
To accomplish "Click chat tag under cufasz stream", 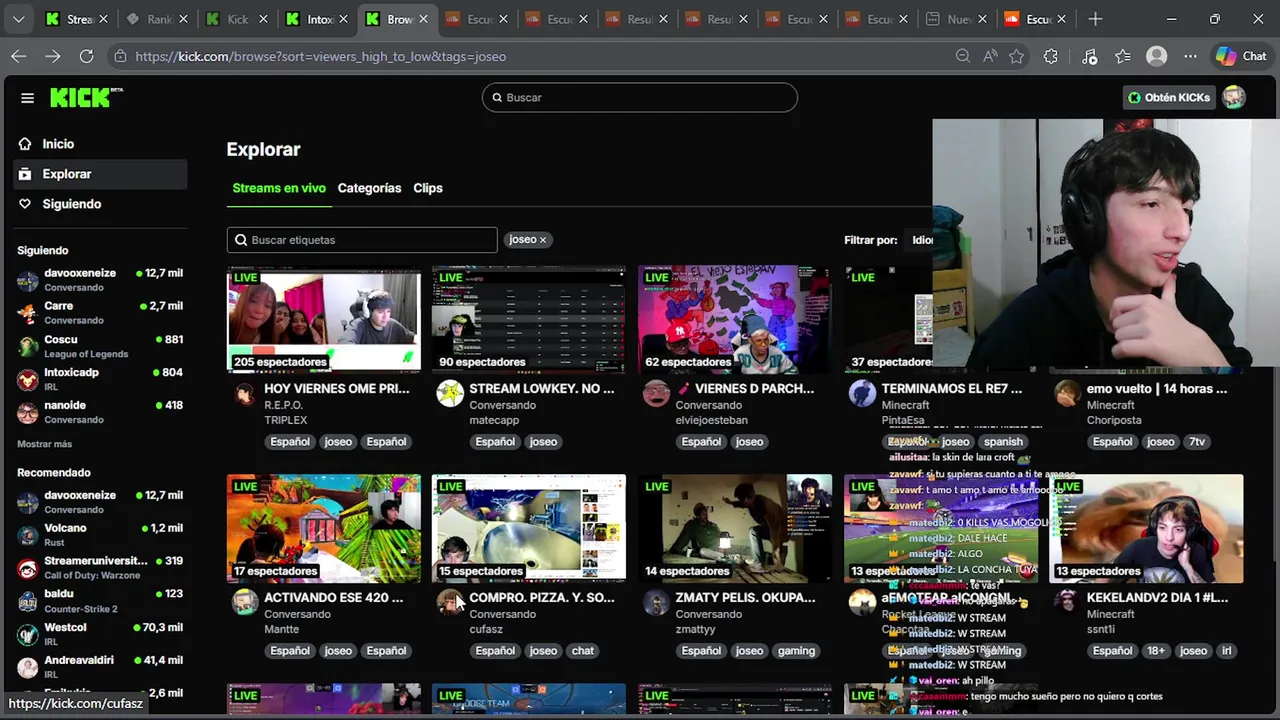I will click(583, 650).
